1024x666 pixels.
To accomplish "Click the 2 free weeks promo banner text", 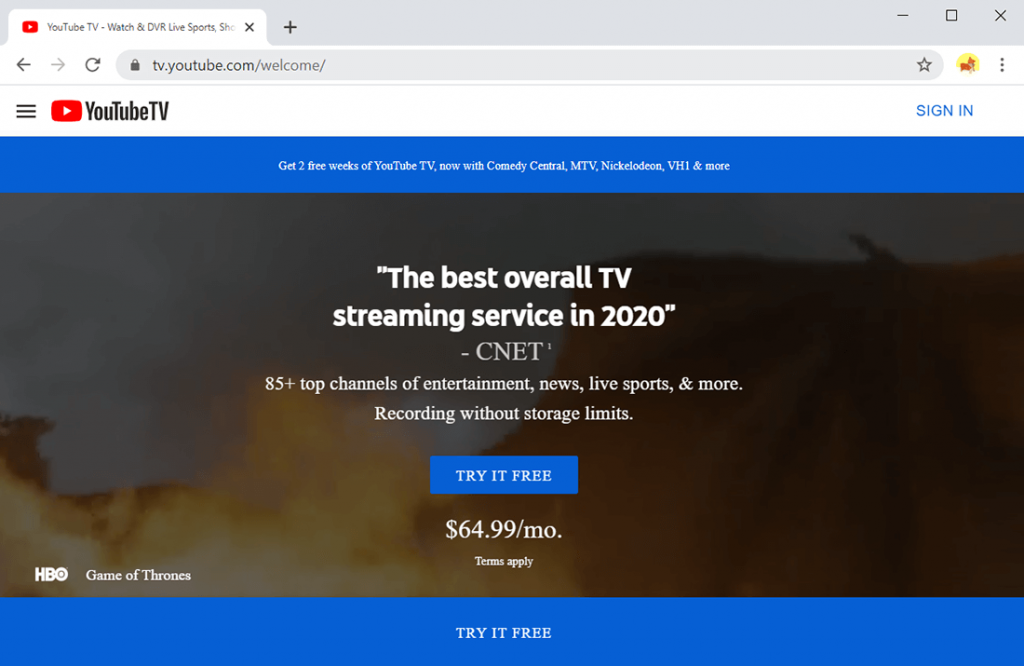I will click(x=504, y=166).
